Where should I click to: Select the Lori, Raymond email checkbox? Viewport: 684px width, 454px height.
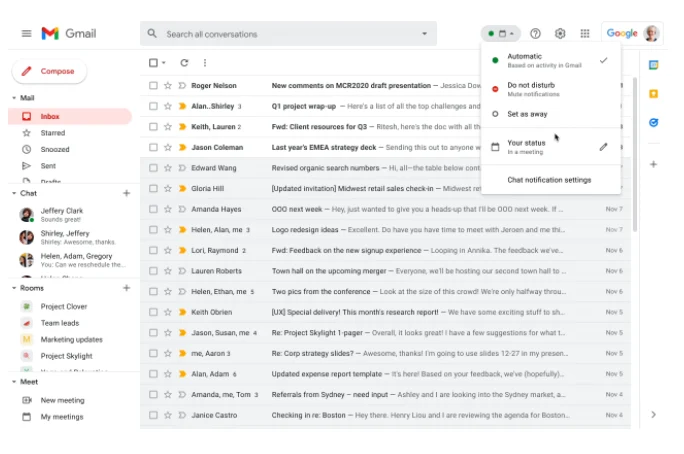[153, 250]
